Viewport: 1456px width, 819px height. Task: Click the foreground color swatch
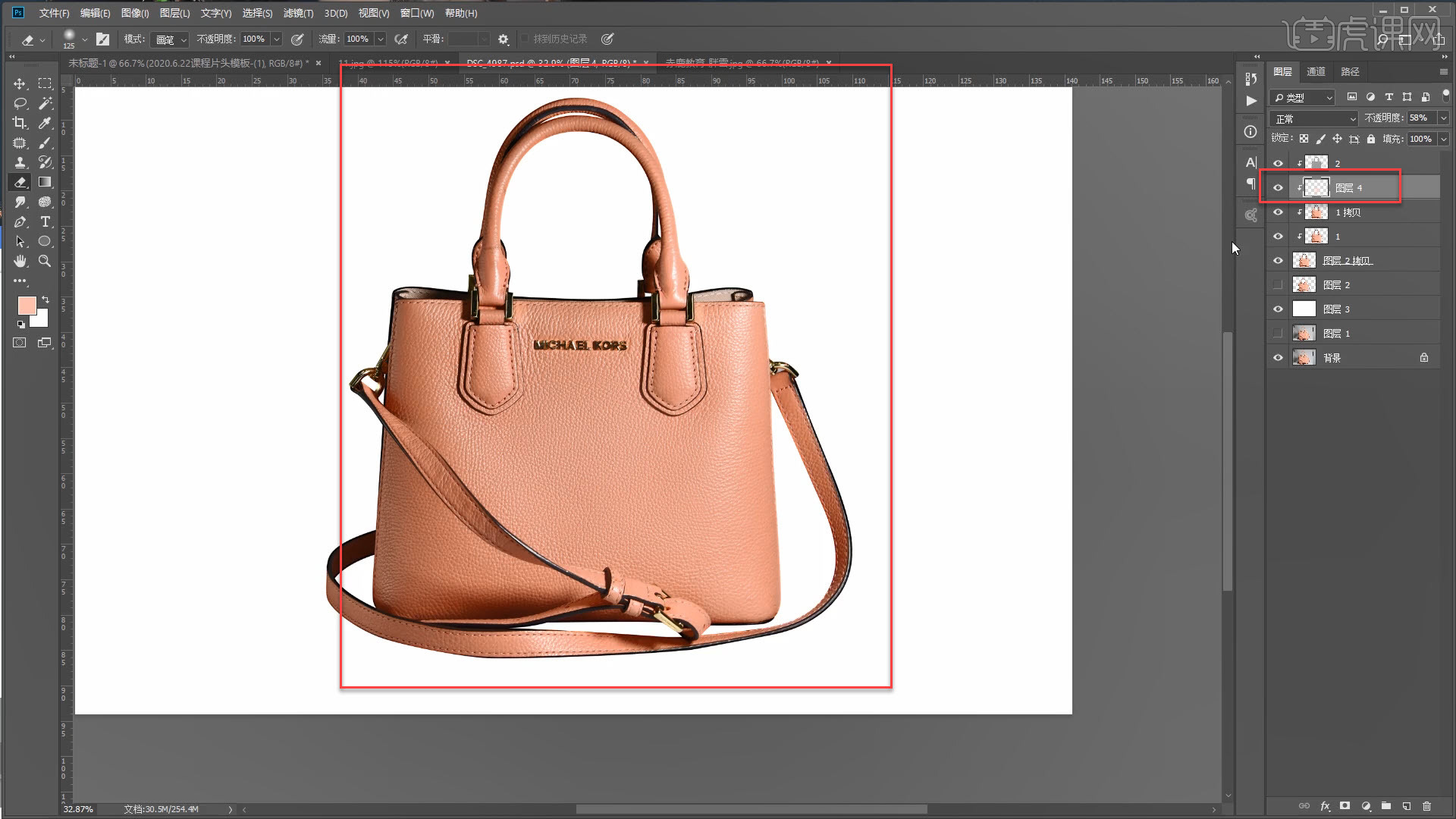click(x=27, y=305)
